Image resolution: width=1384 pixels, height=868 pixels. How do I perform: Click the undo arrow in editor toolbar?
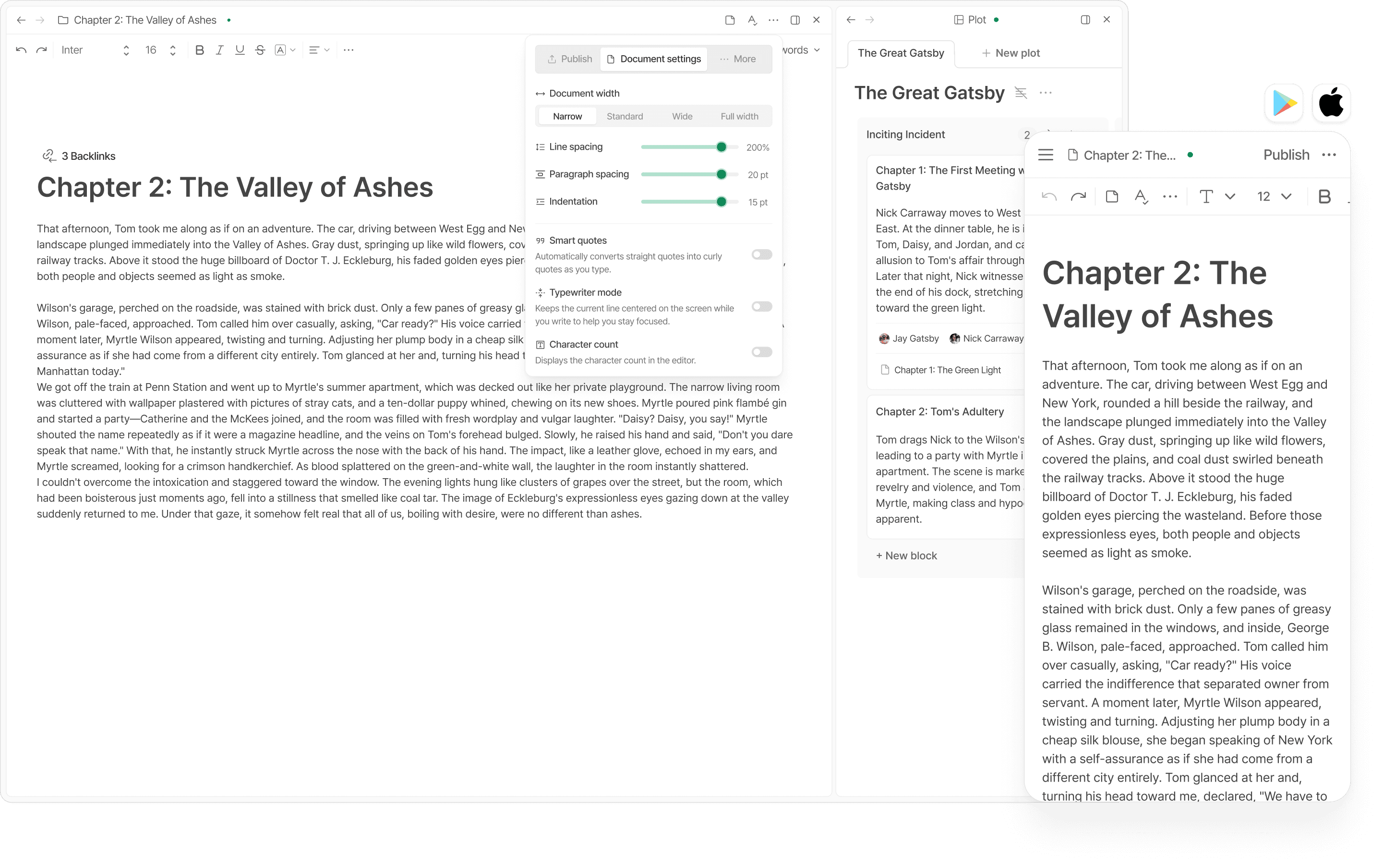pyautogui.click(x=21, y=50)
